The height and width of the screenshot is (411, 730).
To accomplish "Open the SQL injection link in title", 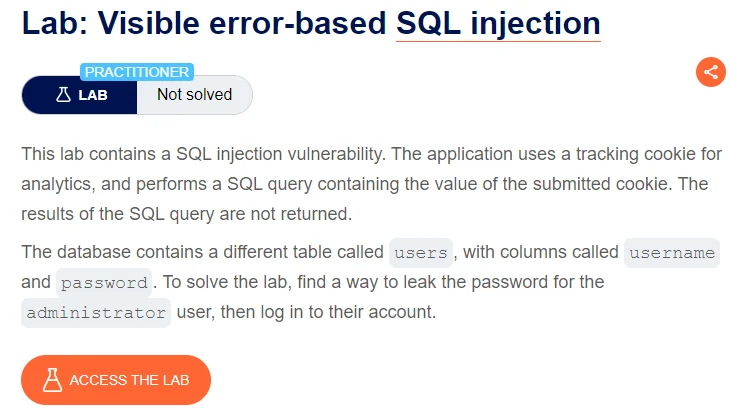I will pyautogui.click(x=498, y=23).
